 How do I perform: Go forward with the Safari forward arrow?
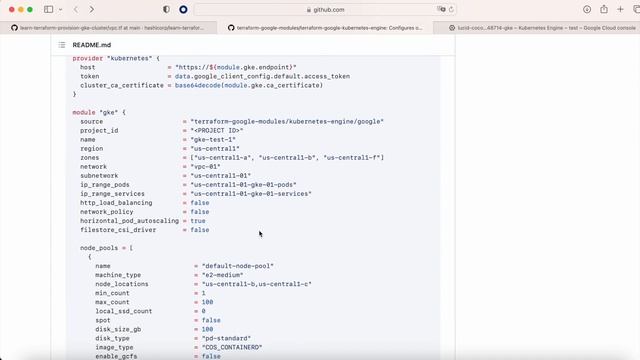(91, 9)
